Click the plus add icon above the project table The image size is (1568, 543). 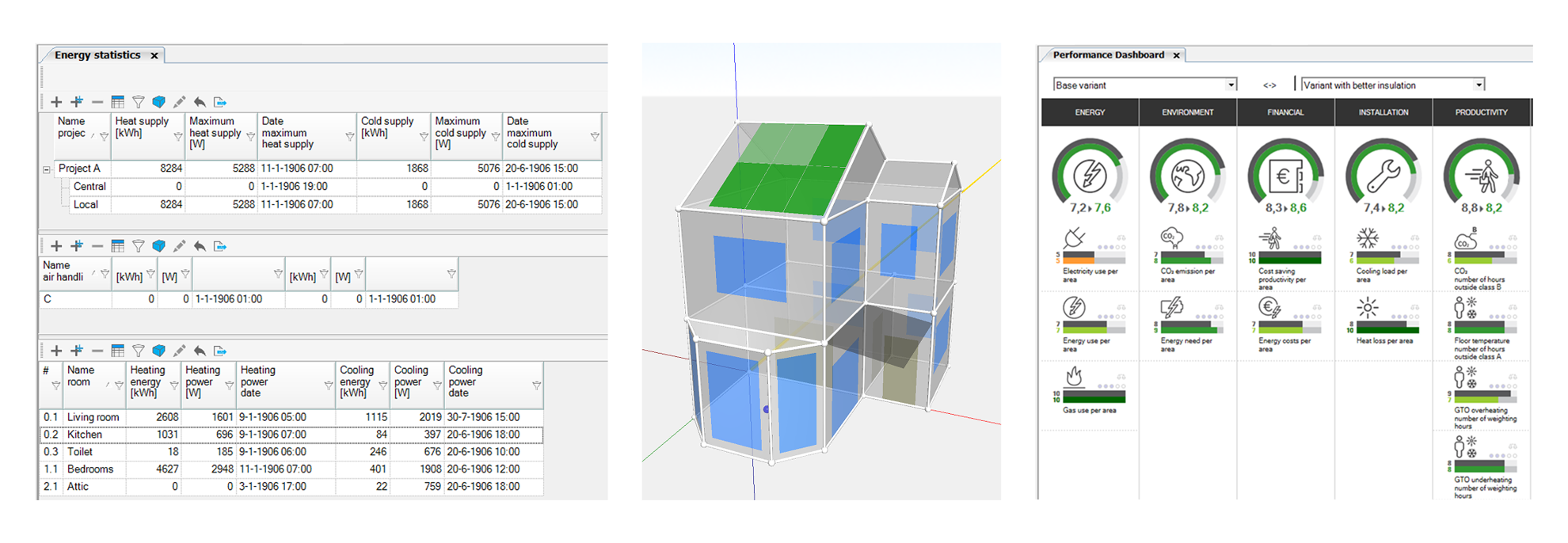point(56,102)
